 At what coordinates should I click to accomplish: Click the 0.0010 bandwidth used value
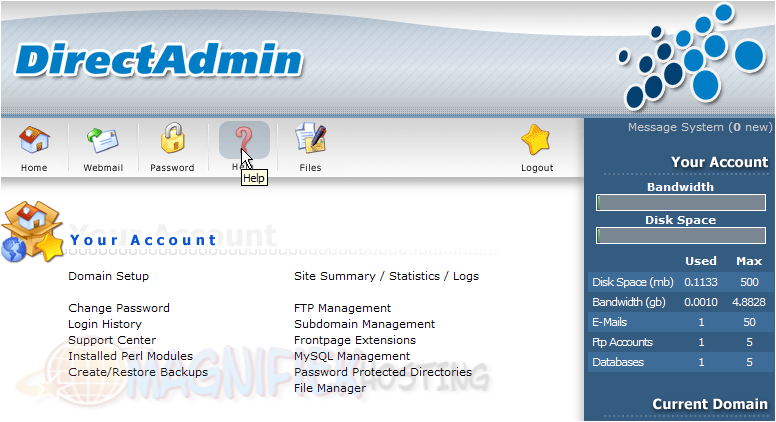tap(701, 302)
